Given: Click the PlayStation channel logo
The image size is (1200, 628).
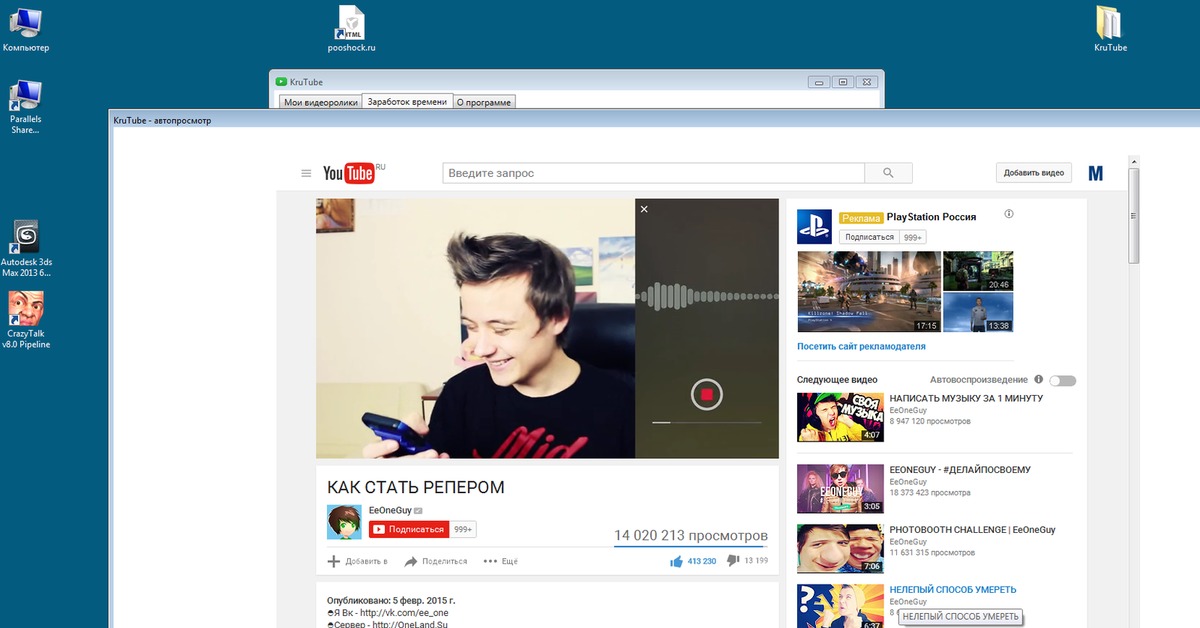Looking at the screenshot, I should (x=814, y=227).
